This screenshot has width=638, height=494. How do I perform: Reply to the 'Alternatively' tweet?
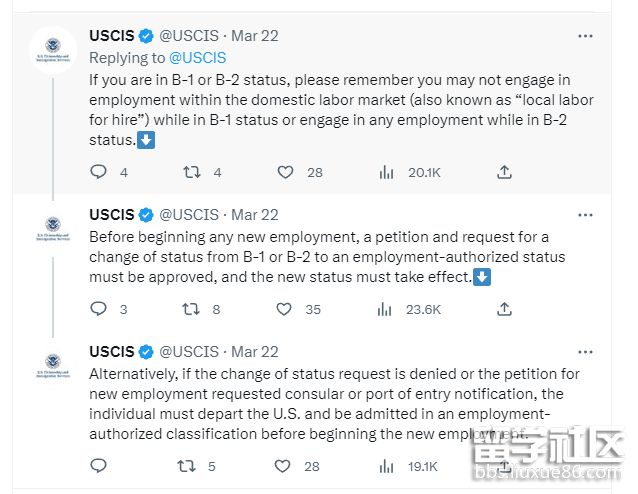point(98,465)
